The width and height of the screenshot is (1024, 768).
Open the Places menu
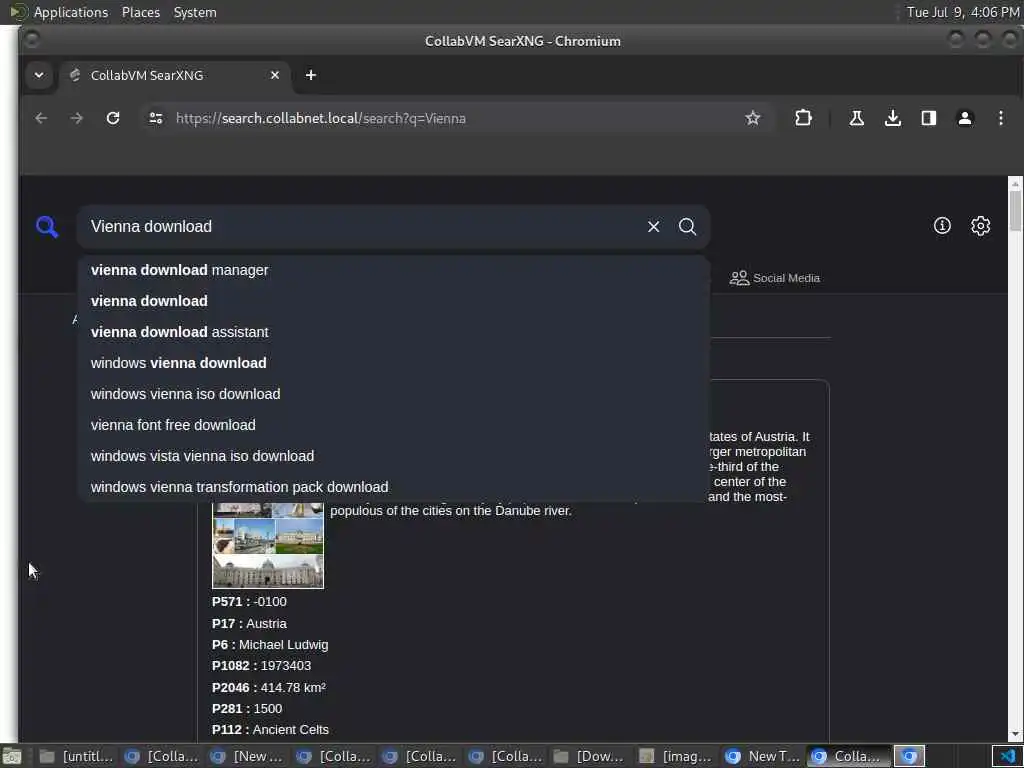click(x=141, y=12)
